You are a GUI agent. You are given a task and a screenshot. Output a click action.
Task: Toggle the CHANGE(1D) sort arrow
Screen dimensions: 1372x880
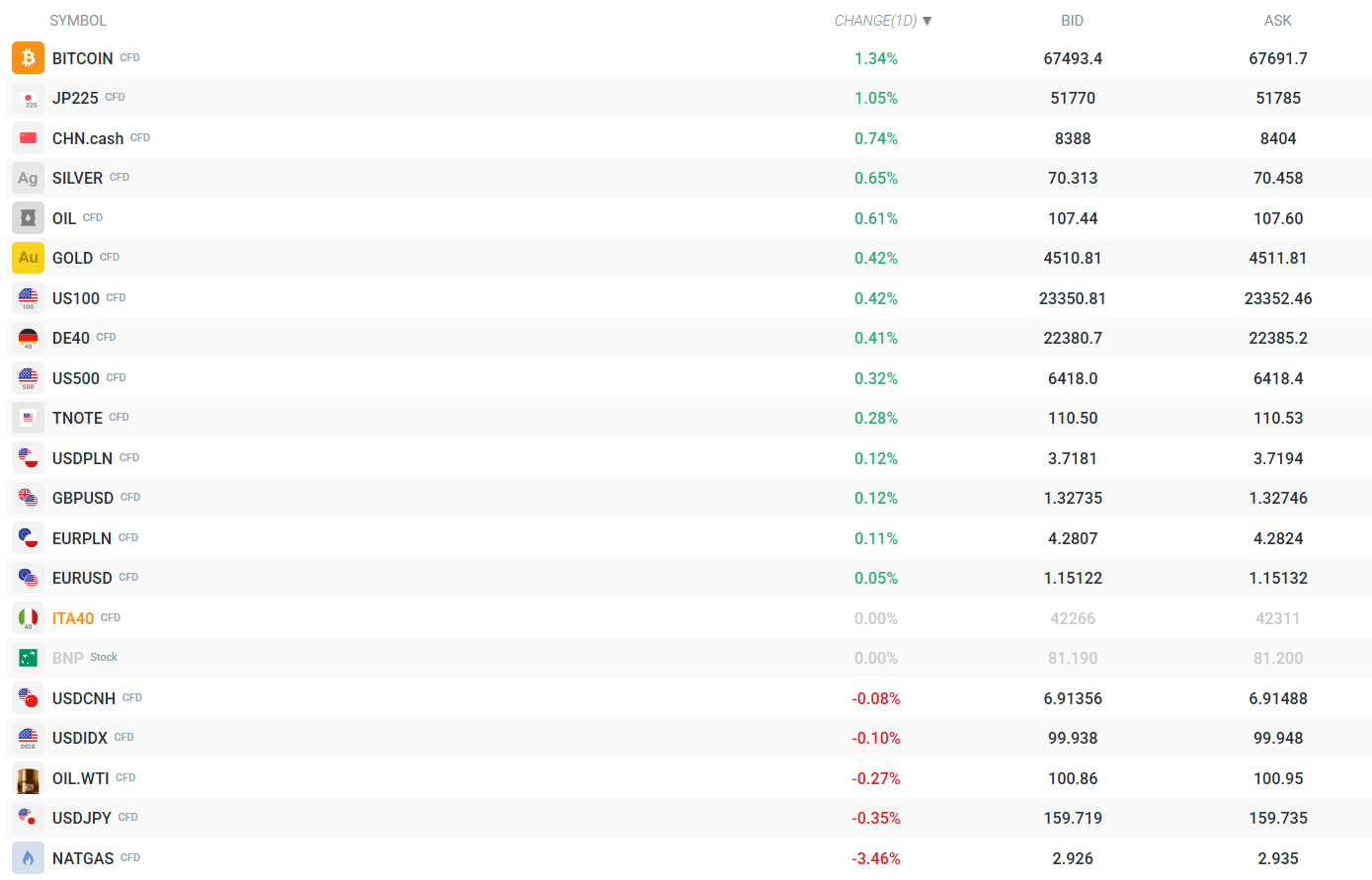[927, 21]
